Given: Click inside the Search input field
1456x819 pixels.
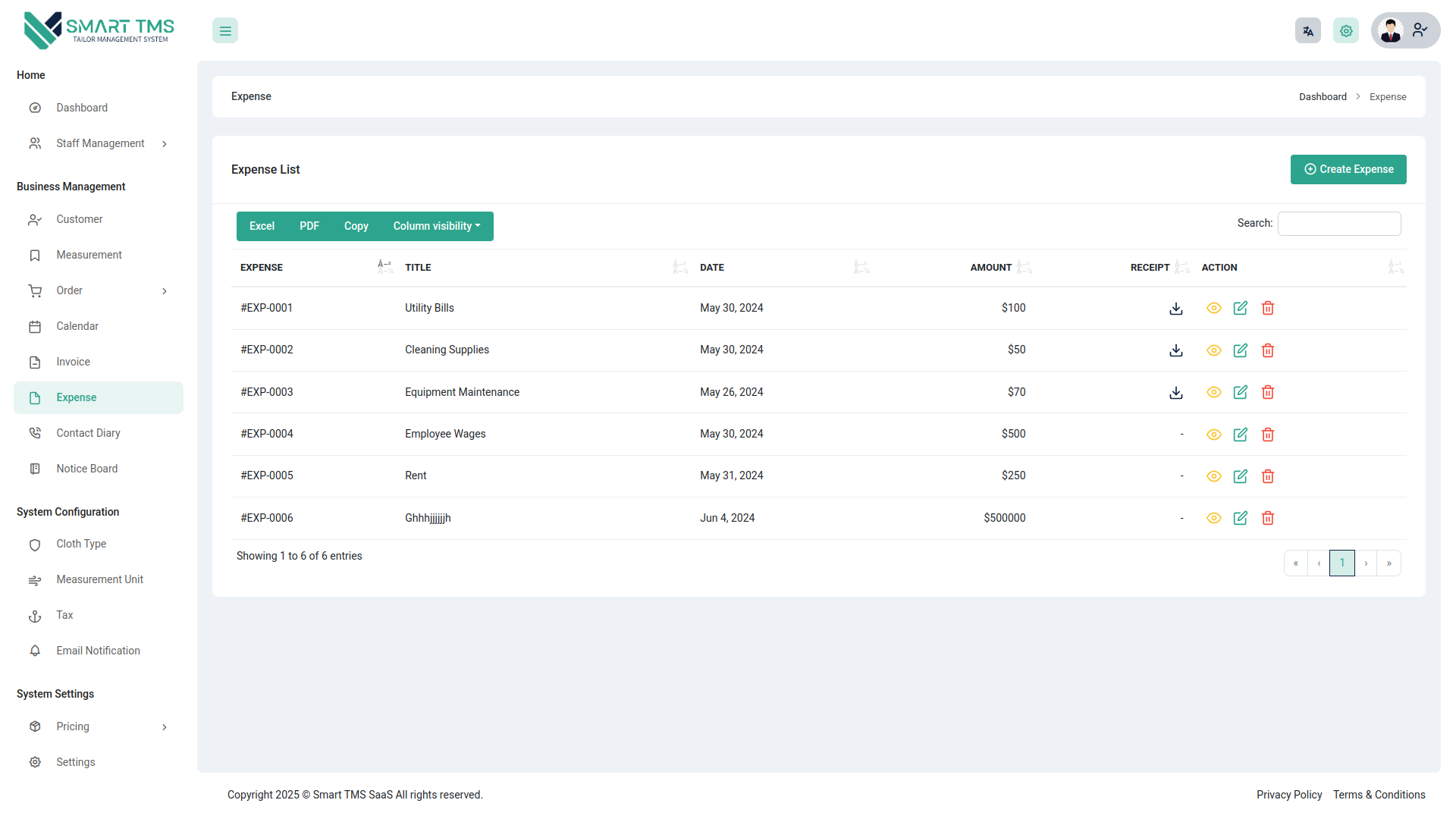Looking at the screenshot, I should [1339, 223].
